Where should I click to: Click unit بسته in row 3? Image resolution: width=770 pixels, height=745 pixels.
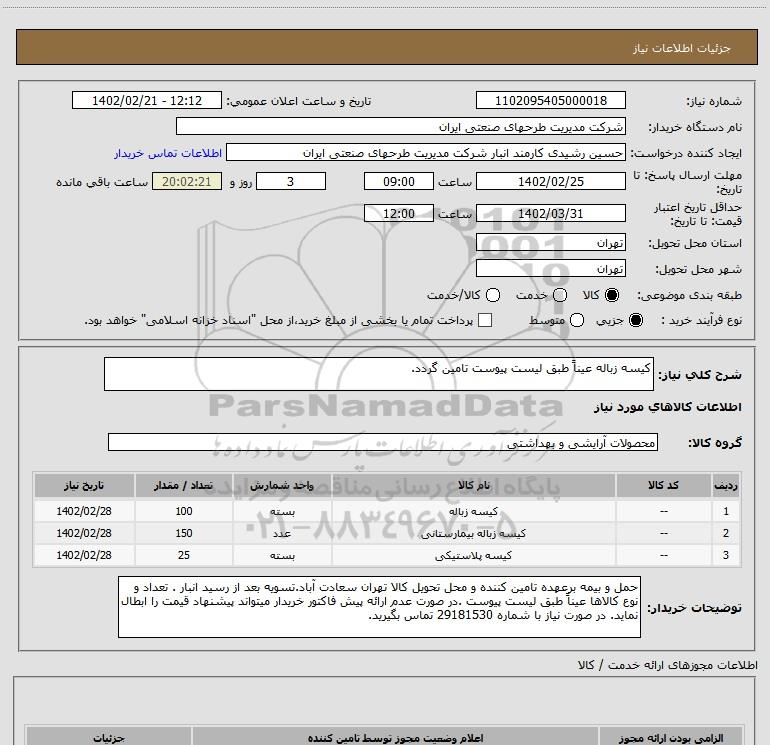[282, 555]
